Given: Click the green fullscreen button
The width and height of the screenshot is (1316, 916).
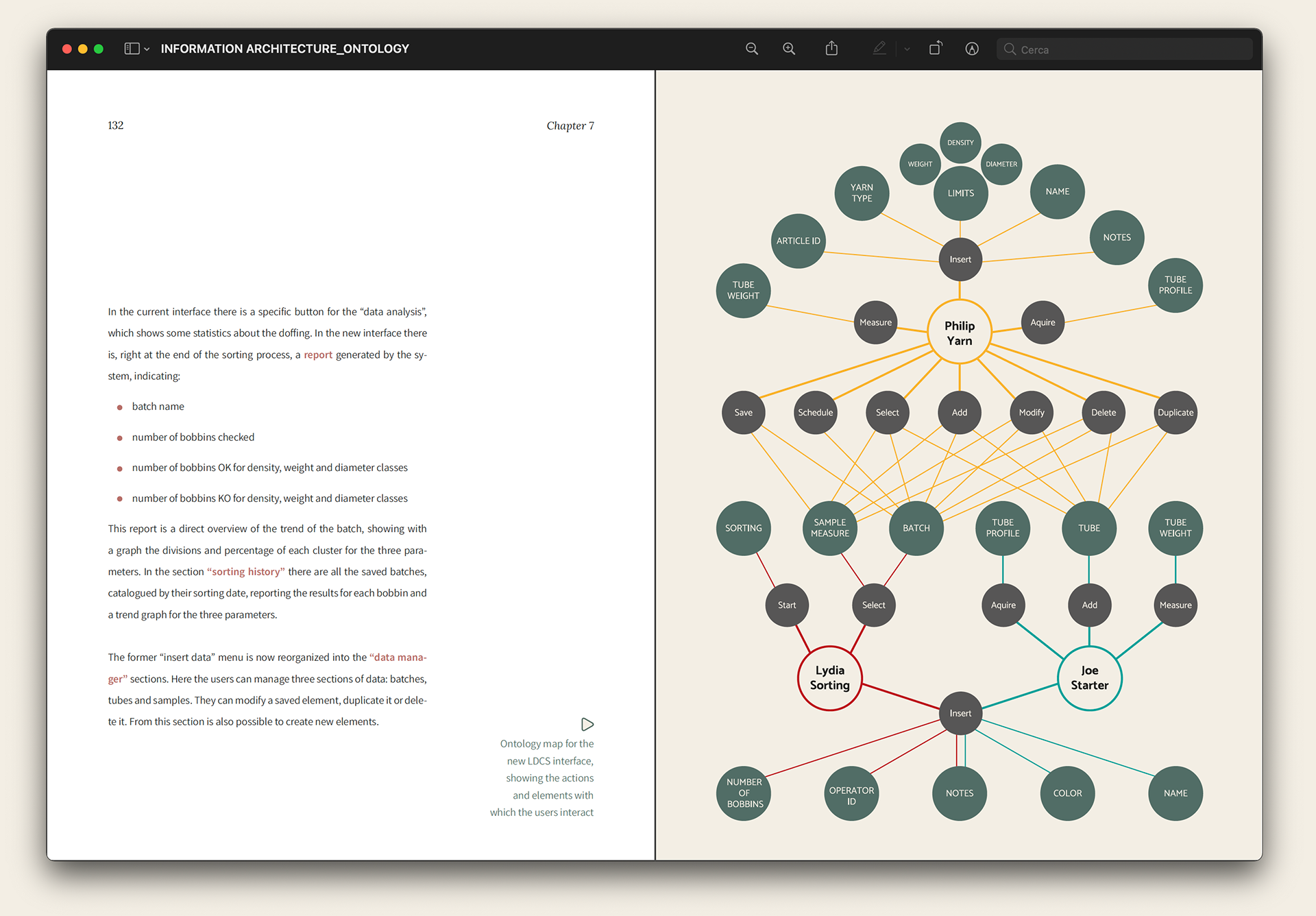Looking at the screenshot, I should pos(99,49).
